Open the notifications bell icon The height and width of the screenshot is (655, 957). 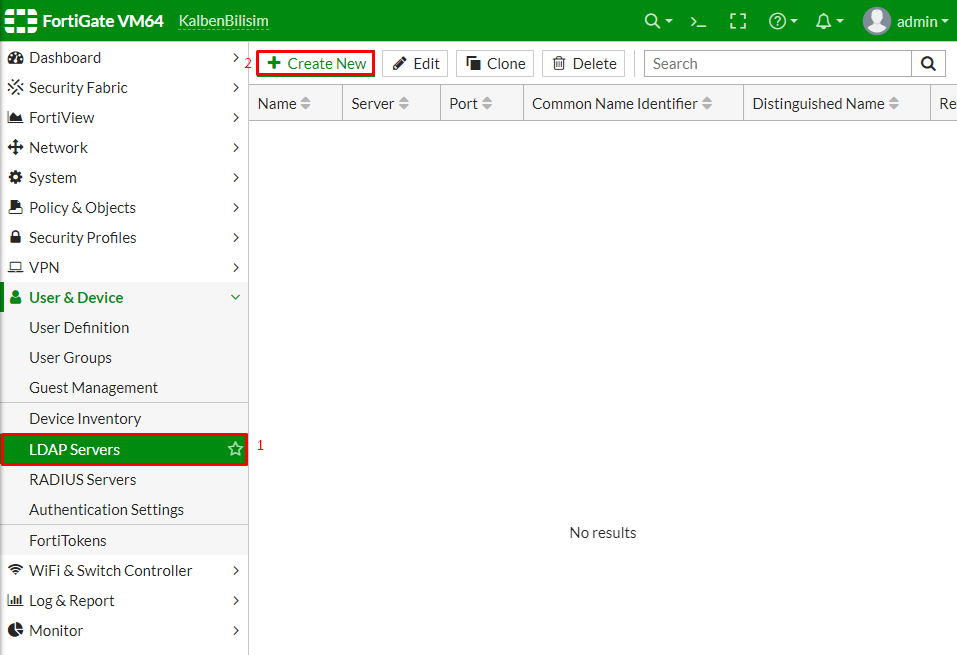click(823, 21)
